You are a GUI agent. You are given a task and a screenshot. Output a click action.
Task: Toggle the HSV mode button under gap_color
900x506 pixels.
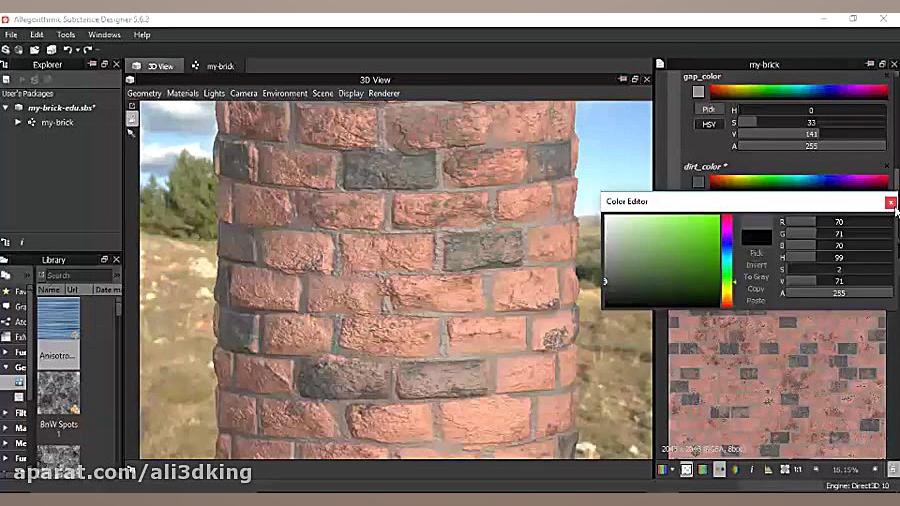click(709, 124)
